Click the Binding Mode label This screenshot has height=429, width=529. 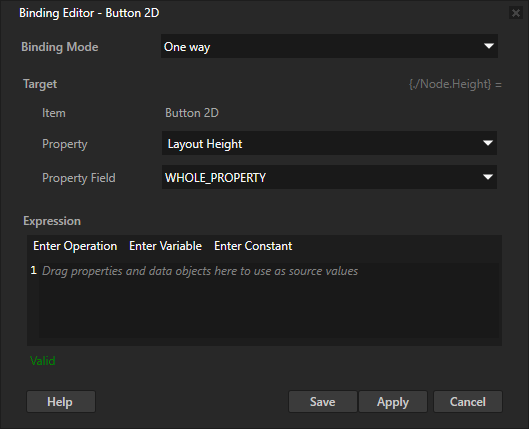[60, 47]
